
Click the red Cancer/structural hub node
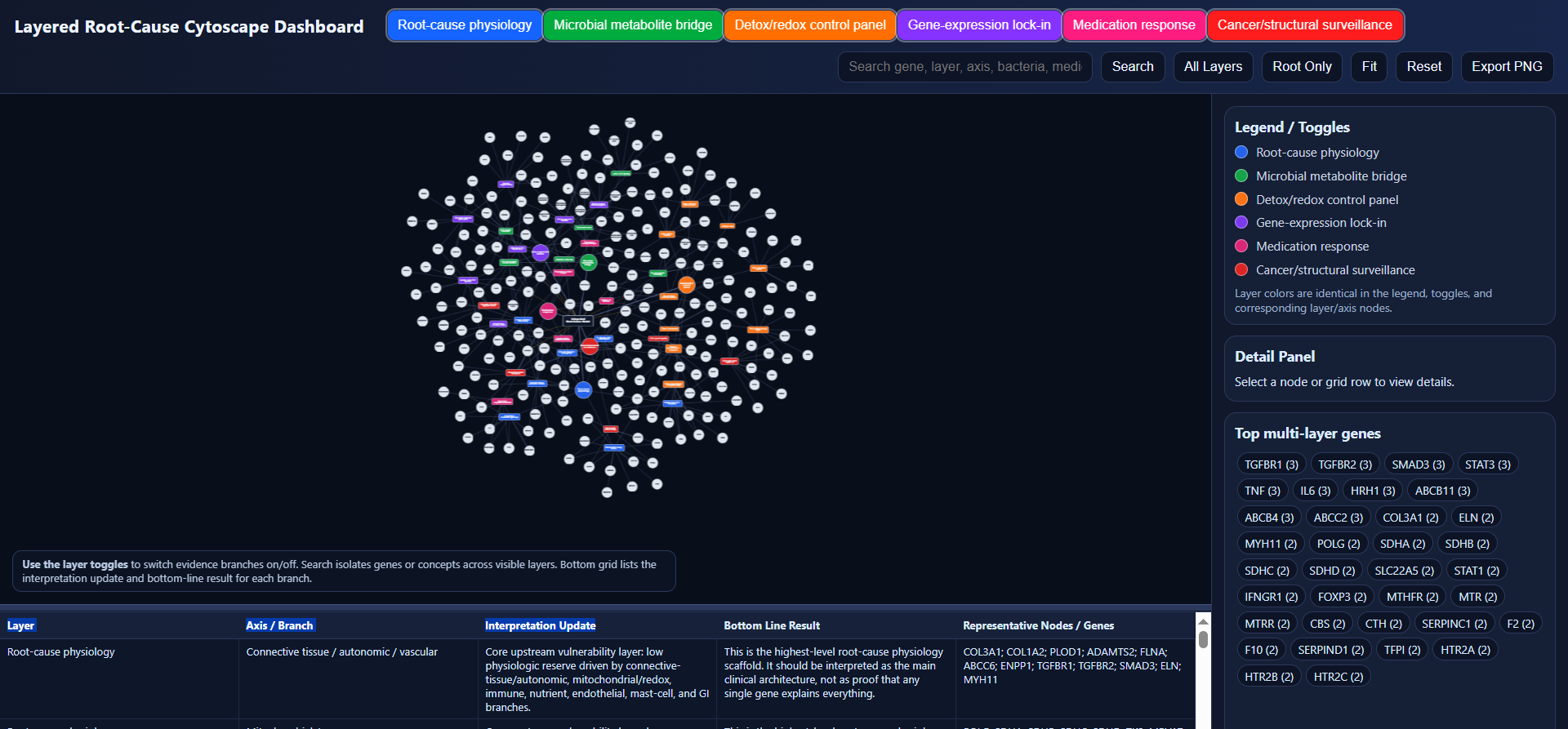click(590, 346)
